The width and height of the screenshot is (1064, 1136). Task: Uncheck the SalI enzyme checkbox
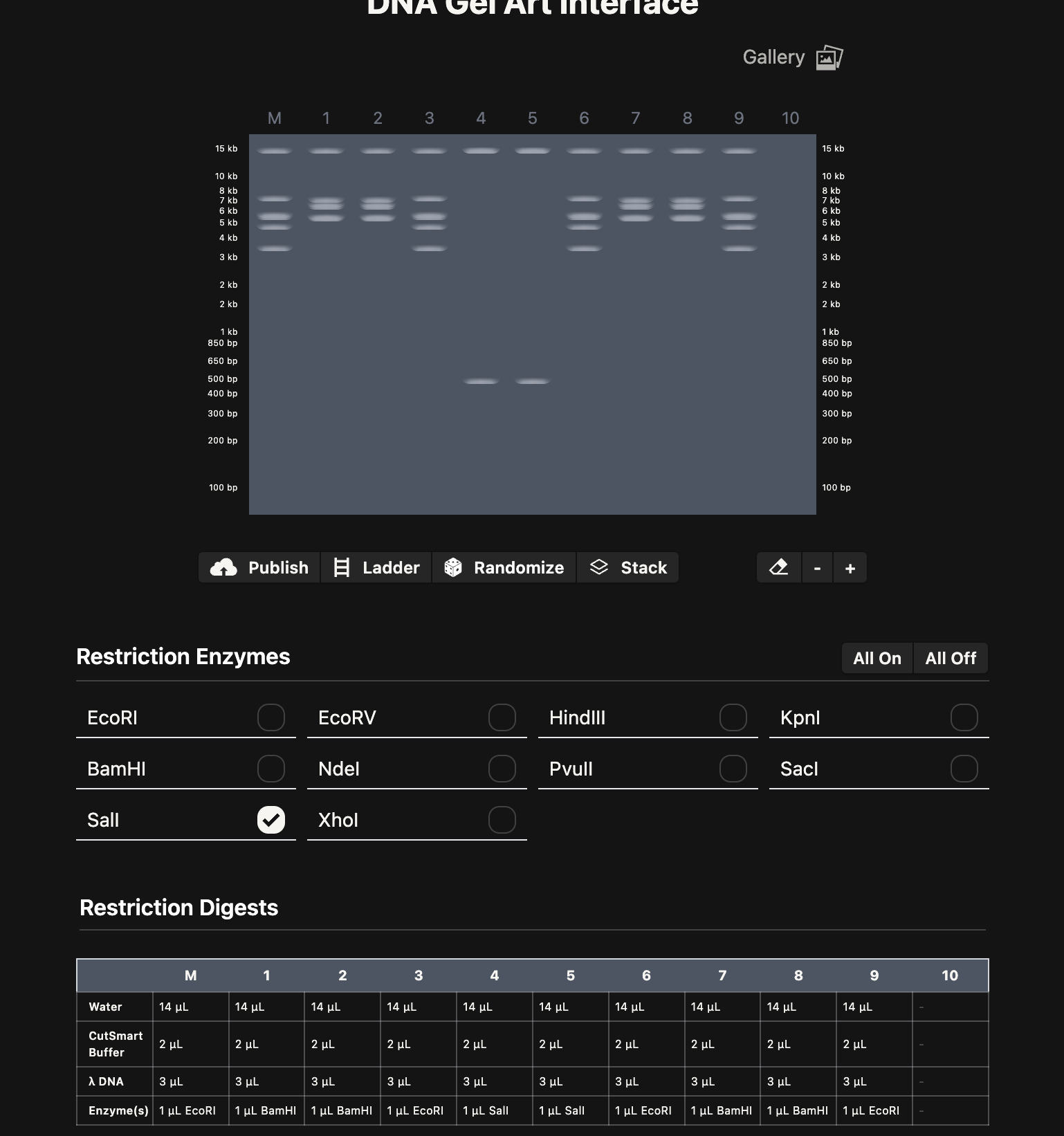[x=270, y=820]
